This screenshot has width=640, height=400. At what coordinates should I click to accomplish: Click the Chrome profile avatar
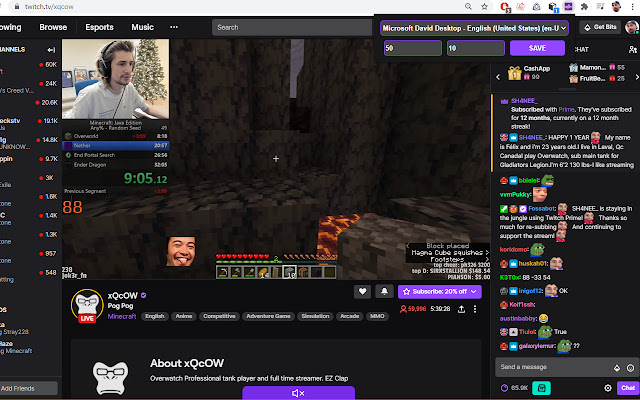616,7
